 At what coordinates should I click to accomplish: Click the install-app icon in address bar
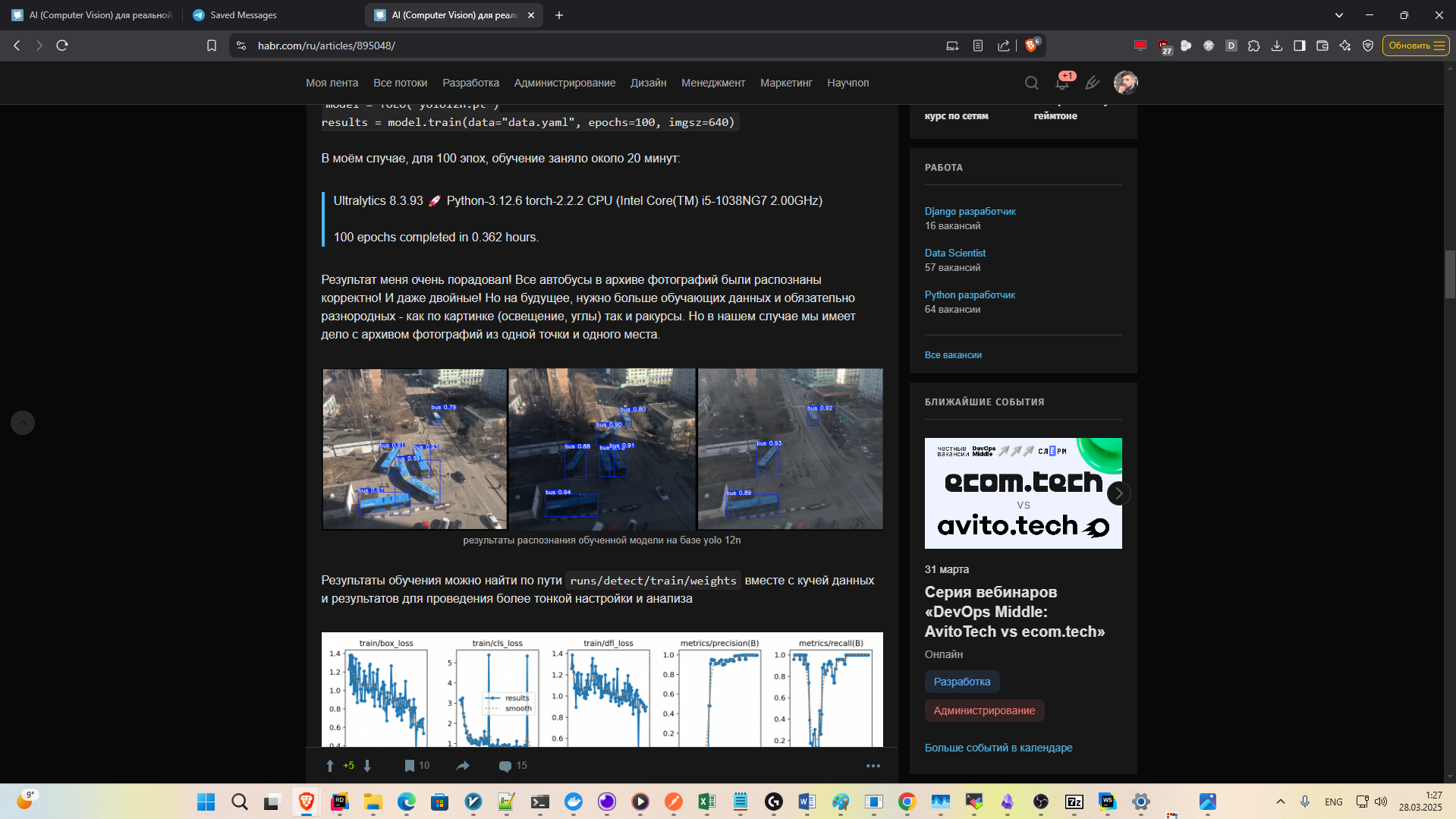pyautogui.click(x=952, y=46)
